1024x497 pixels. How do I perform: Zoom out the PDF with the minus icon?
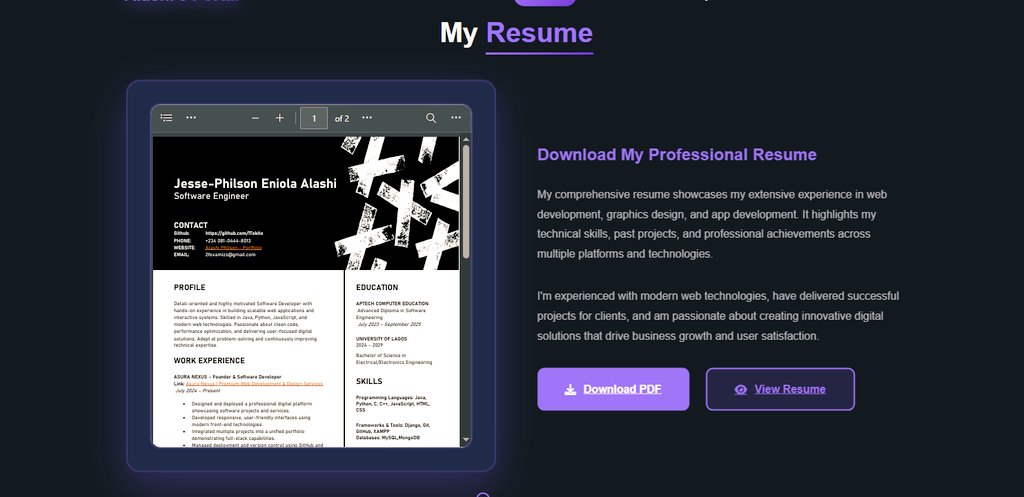[x=255, y=118]
